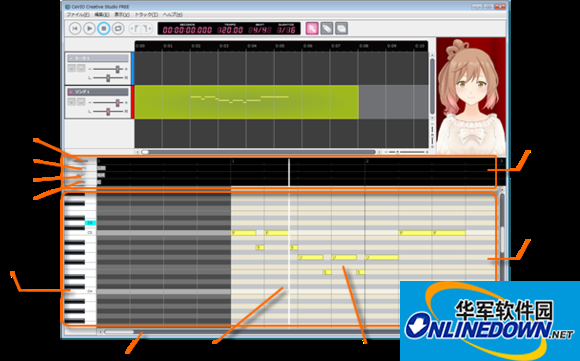Jump to the next marker flag button
Screen dimensions: 580x361
(147, 28)
